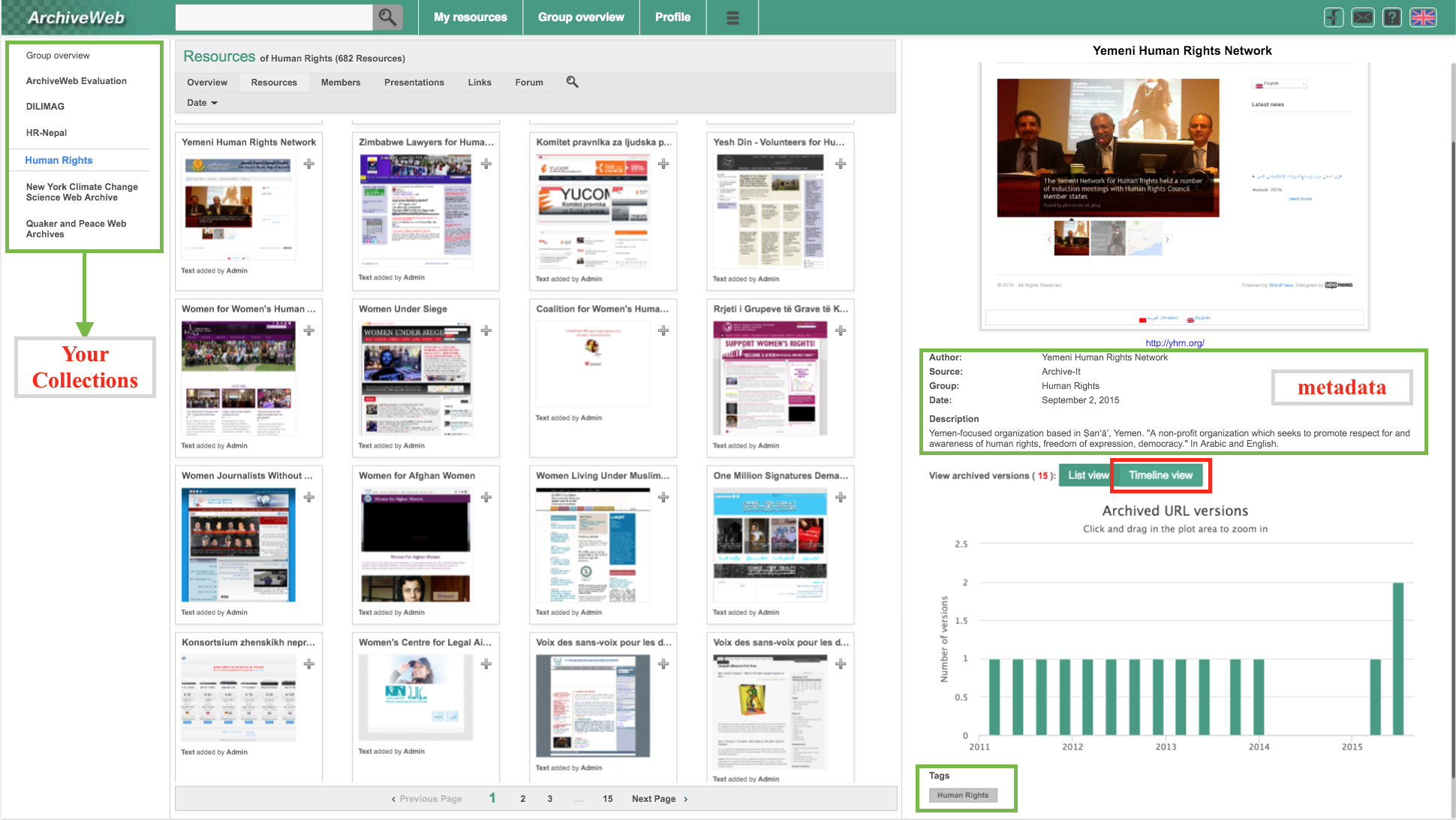
Task: Click the magnifier button beside the top search box
Action: click(387, 17)
